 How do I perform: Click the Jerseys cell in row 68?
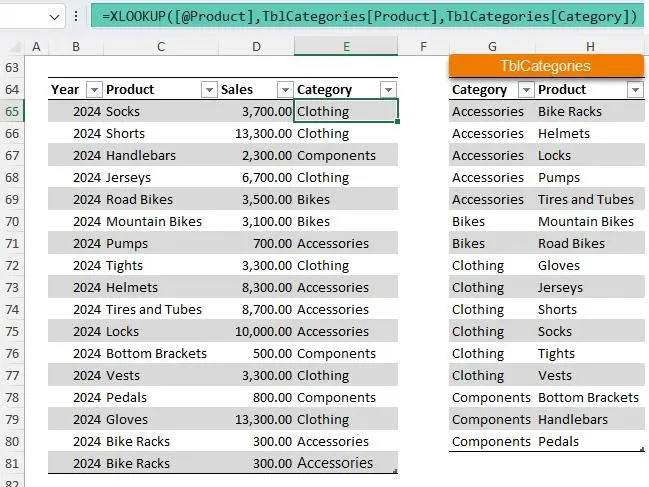coord(161,178)
